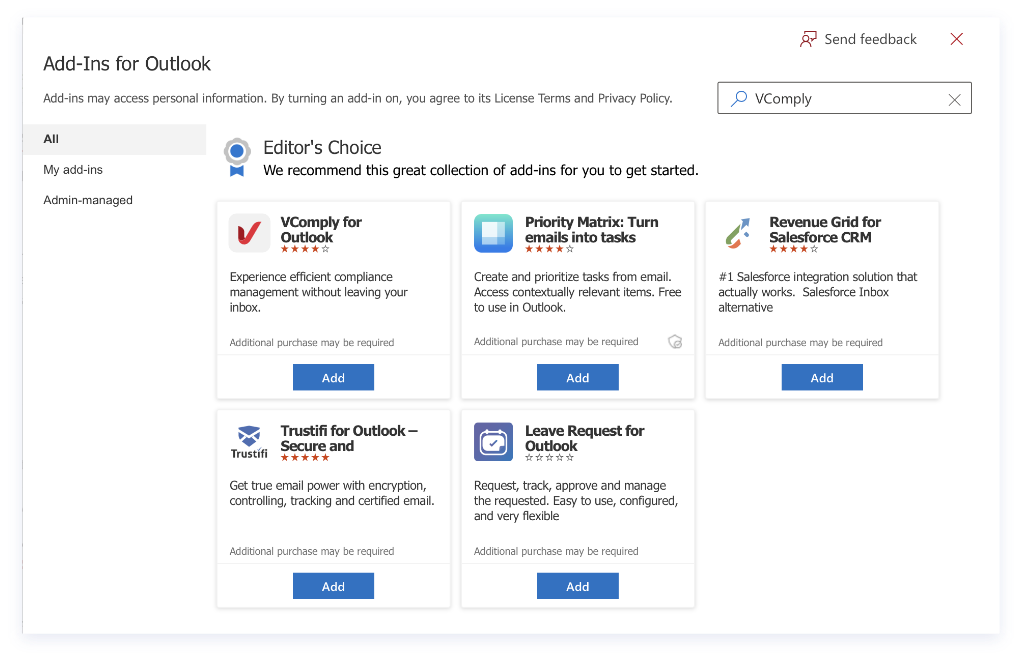Click the badge icon on Priority Matrix card
Viewport: 1022px width, 661px height.
[x=675, y=342]
